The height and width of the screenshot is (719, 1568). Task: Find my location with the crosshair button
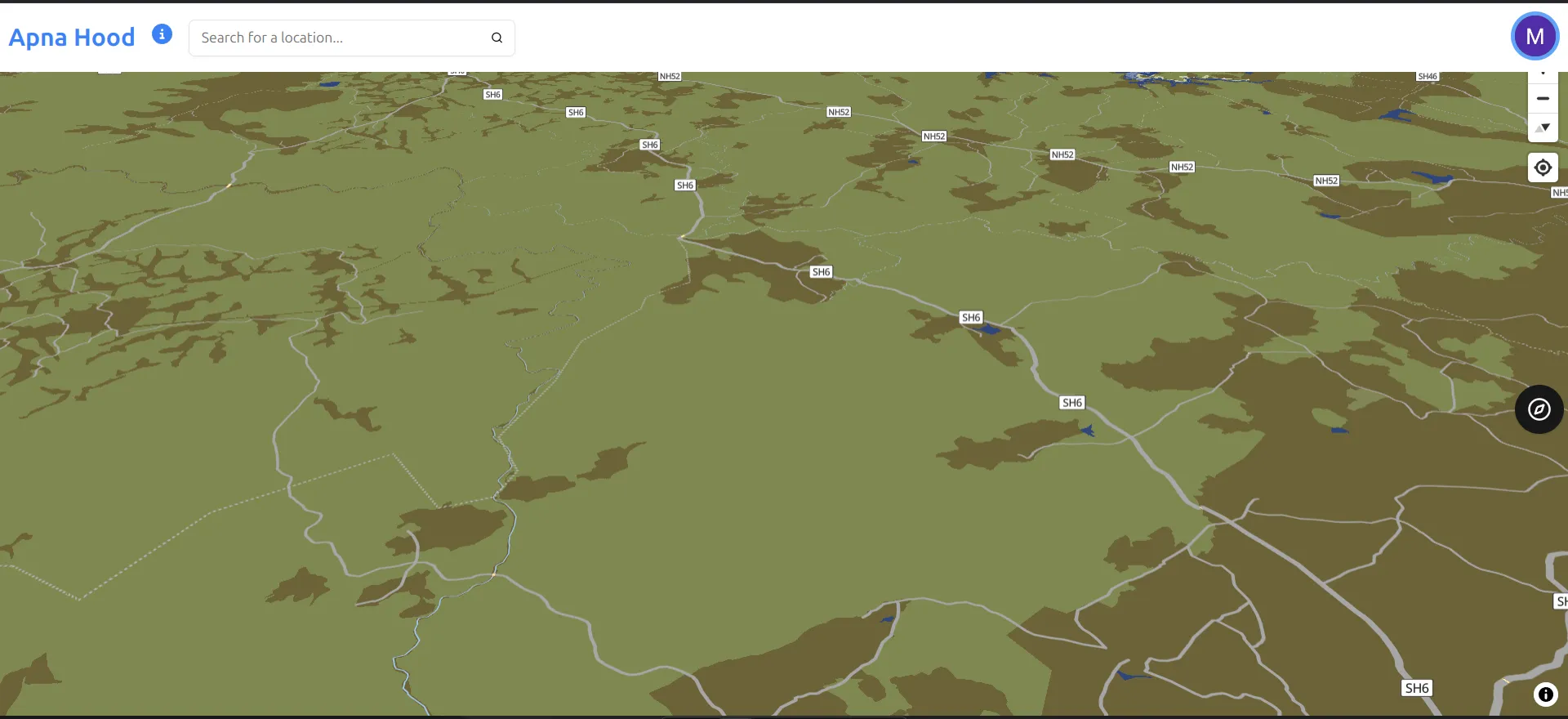1543,167
